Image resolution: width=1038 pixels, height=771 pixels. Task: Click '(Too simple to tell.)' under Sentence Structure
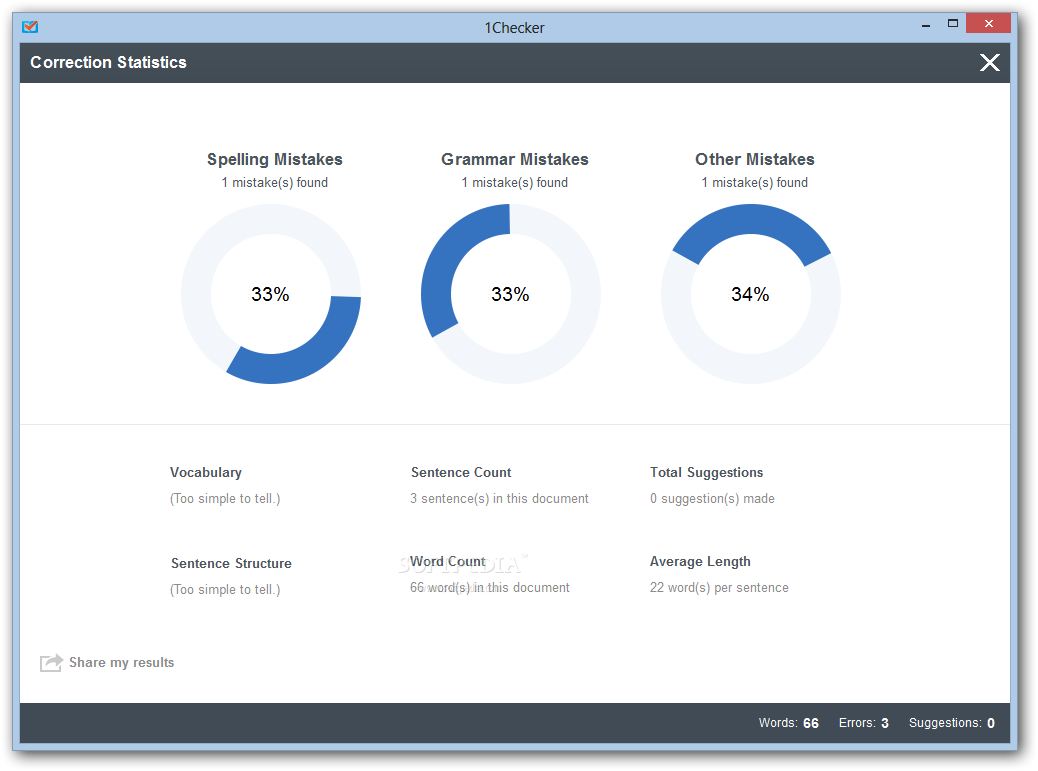[x=225, y=589]
